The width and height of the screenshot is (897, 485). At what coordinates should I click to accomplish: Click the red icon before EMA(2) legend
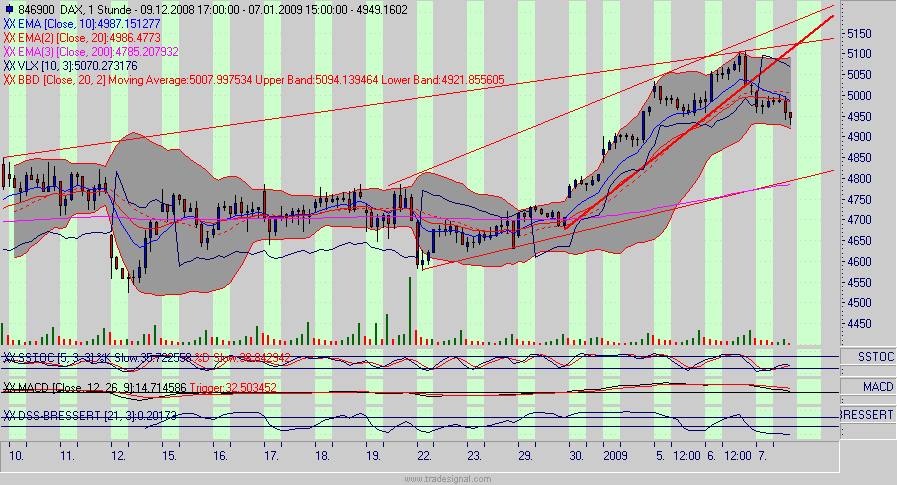(x=10, y=37)
